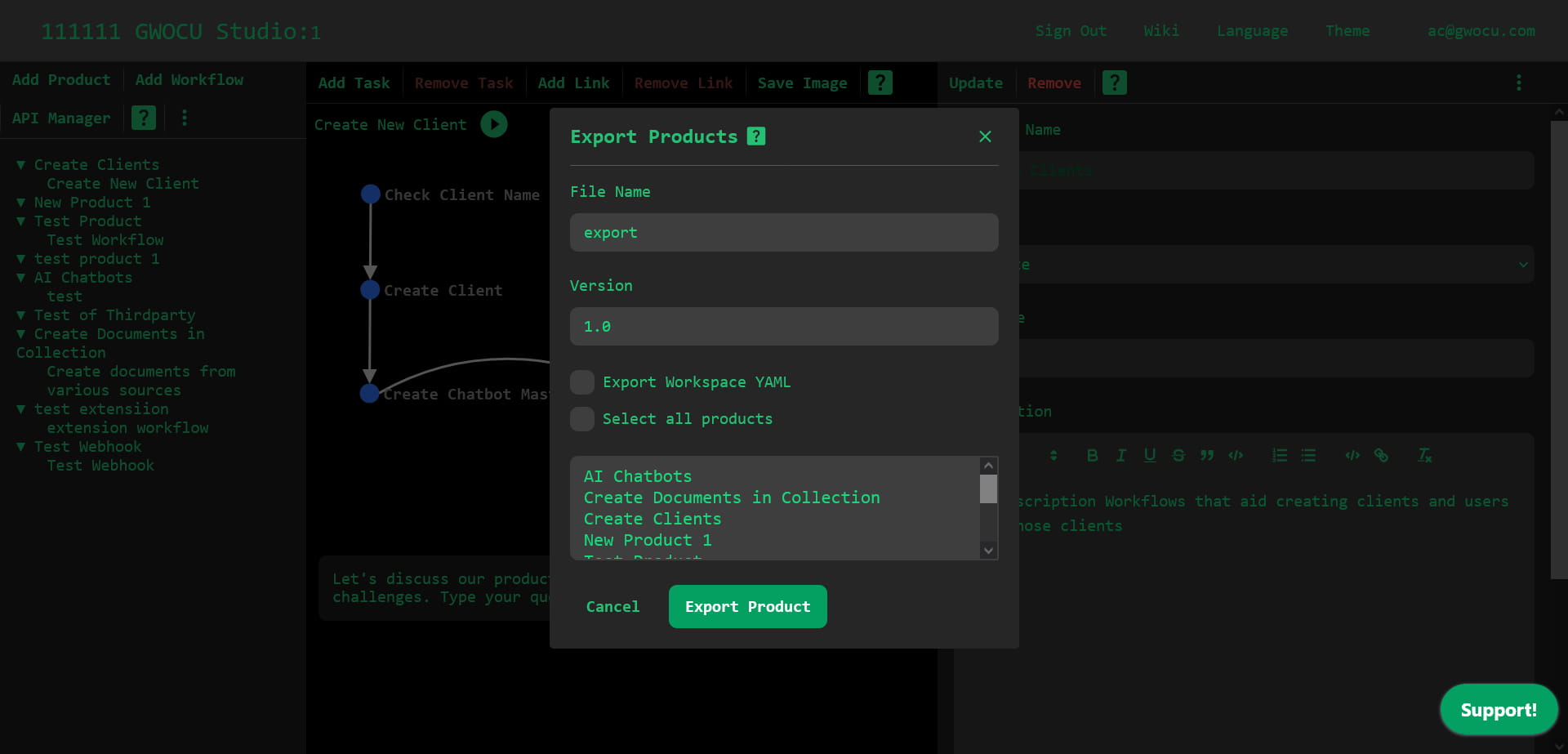The width and height of the screenshot is (1568, 754).
Task: Run the Create New Client workflow play button
Action: click(x=493, y=124)
